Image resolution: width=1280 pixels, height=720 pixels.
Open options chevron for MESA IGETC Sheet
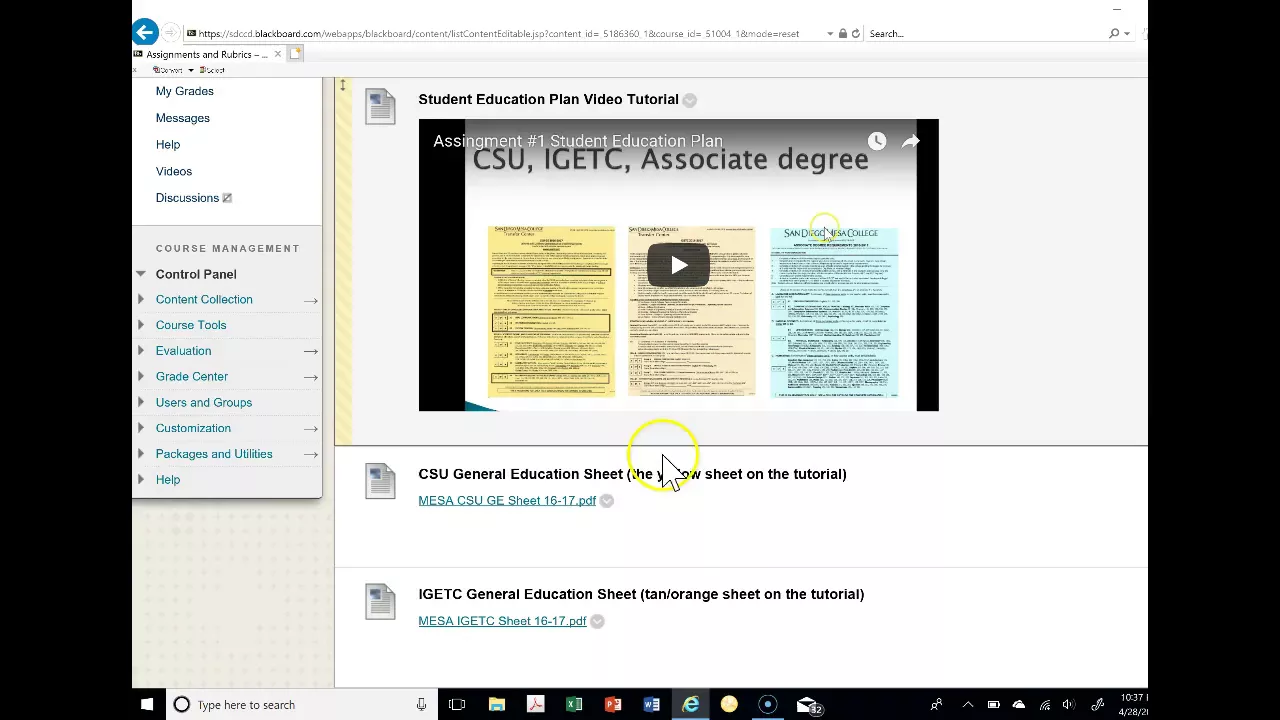coord(597,621)
